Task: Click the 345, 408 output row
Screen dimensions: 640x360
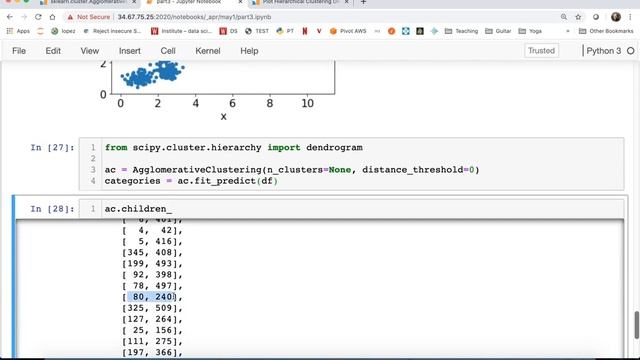Action: pyautogui.click(x=152, y=253)
